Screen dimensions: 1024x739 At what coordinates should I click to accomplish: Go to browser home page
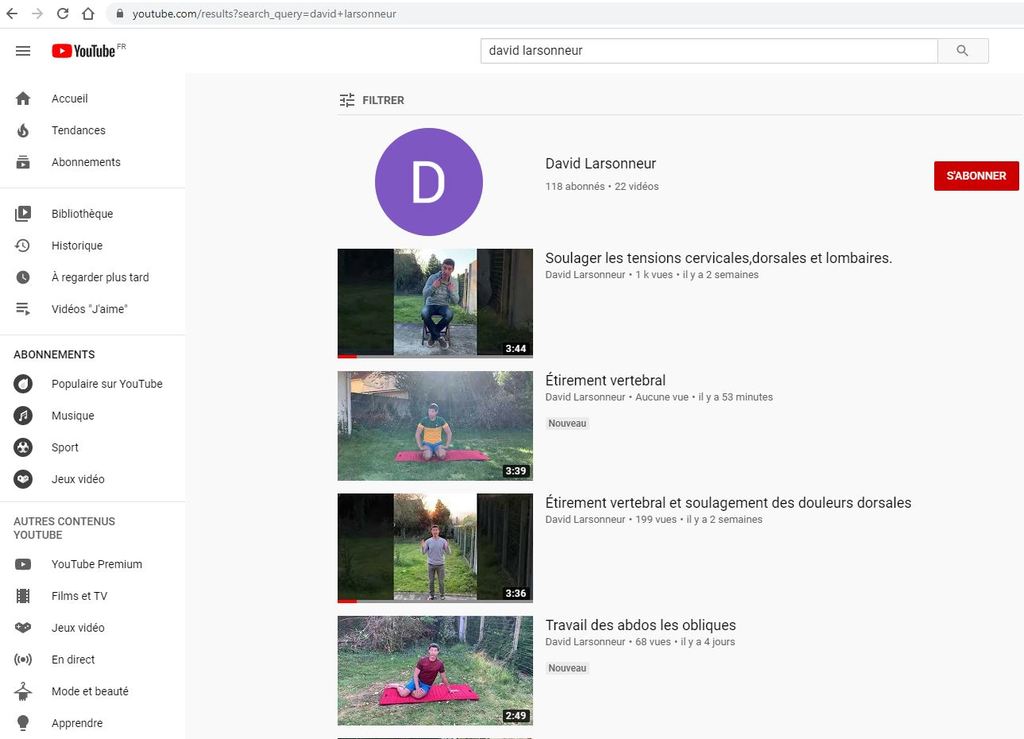click(x=88, y=14)
